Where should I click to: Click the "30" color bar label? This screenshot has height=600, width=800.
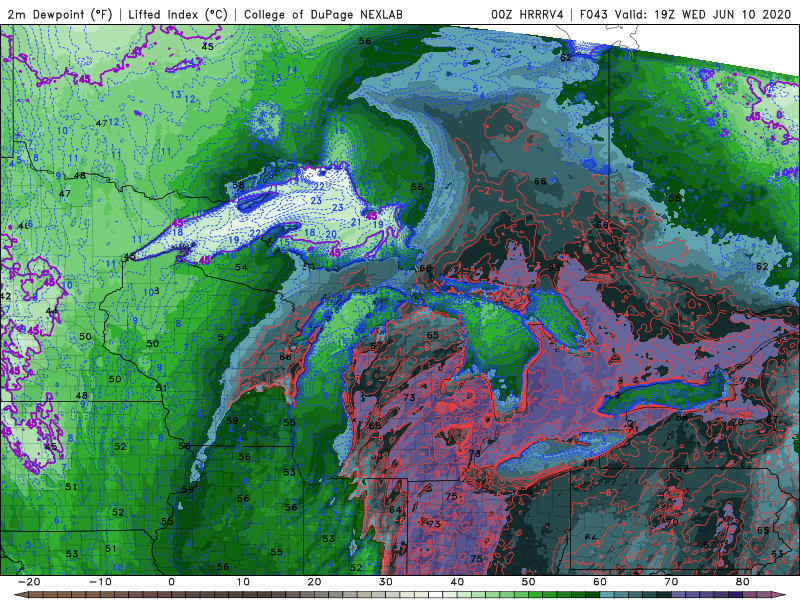coord(386,582)
